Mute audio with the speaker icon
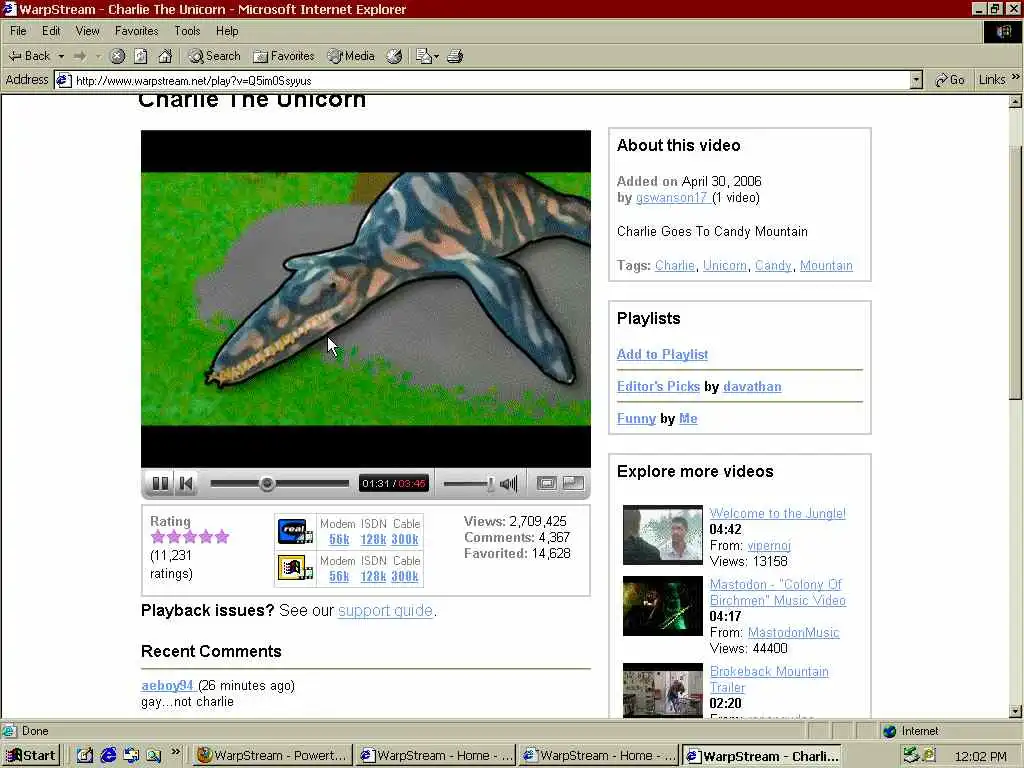Viewport: 1024px width, 768px height. (x=509, y=484)
